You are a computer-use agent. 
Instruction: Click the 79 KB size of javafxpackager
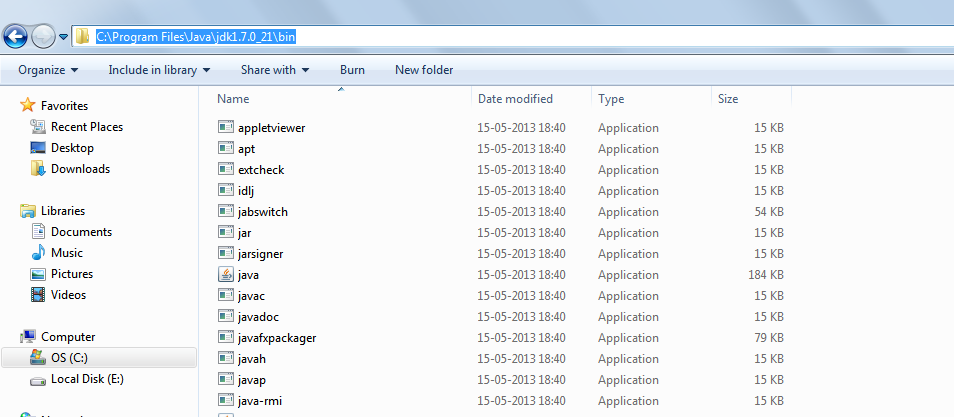pyautogui.click(x=768, y=338)
